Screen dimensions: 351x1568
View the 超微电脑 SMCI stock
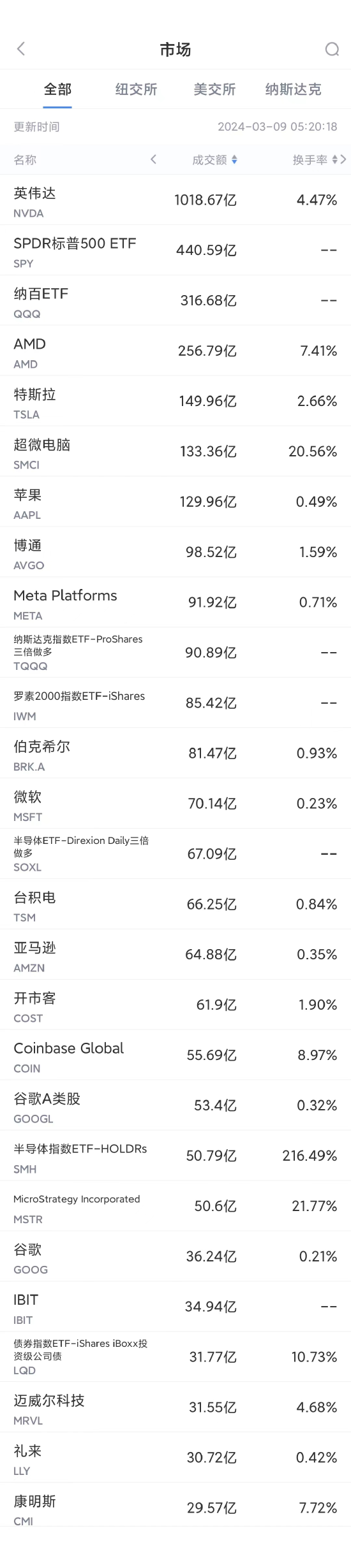click(175, 452)
